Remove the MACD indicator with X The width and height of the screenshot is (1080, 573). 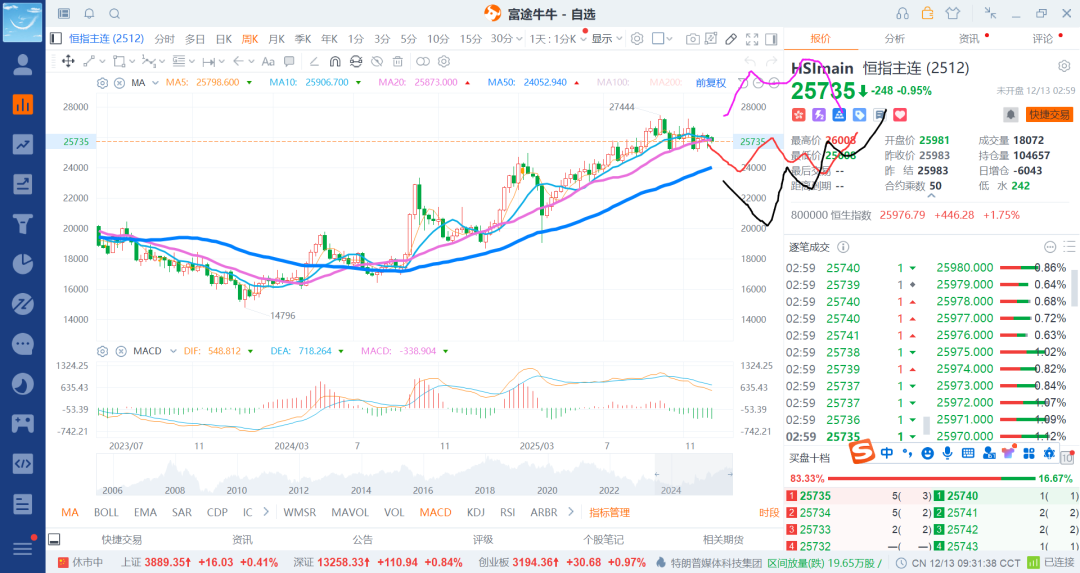click(x=121, y=351)
